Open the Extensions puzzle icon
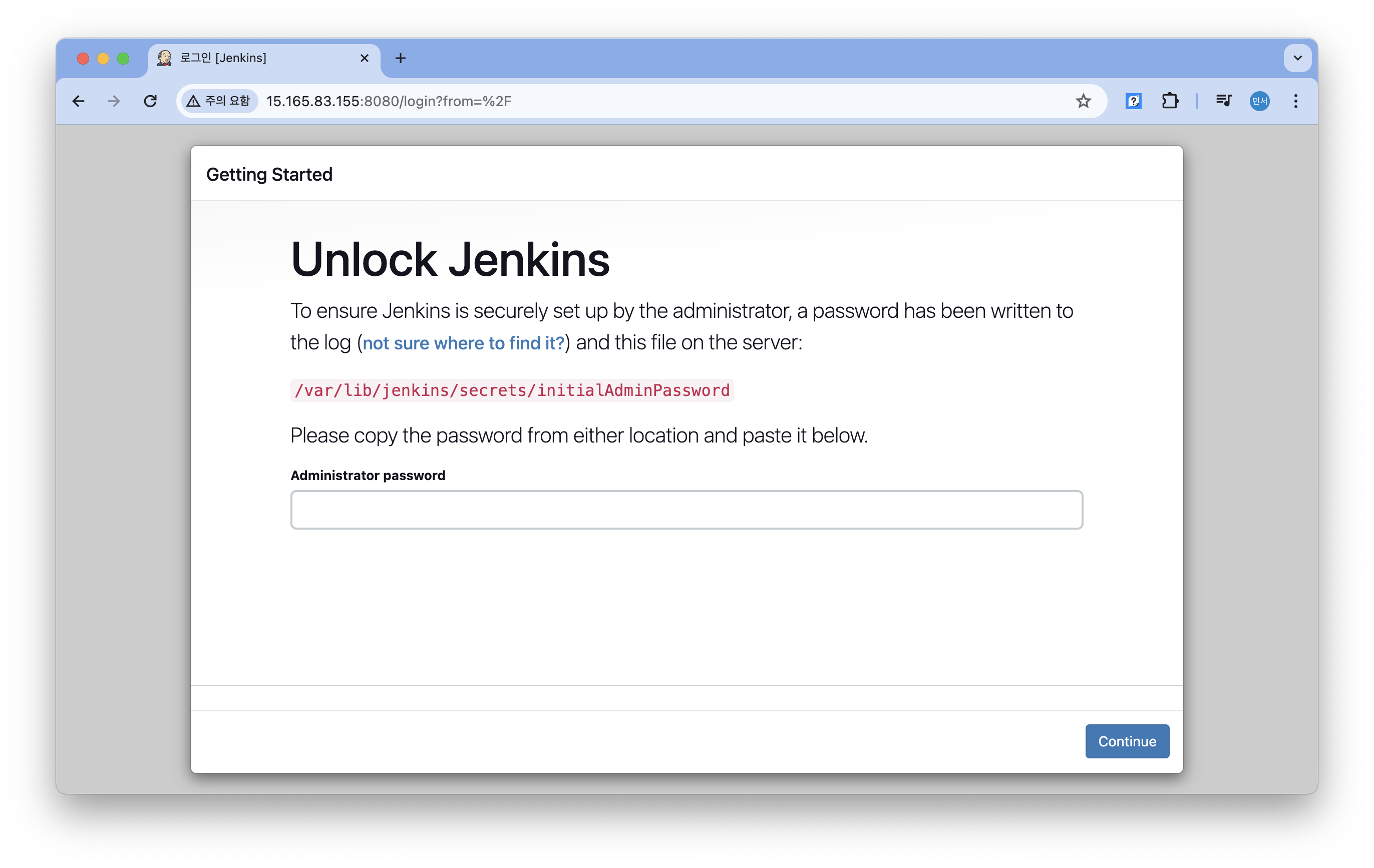The width and height of the screenshot is (1374, 868). [1170, 101]
